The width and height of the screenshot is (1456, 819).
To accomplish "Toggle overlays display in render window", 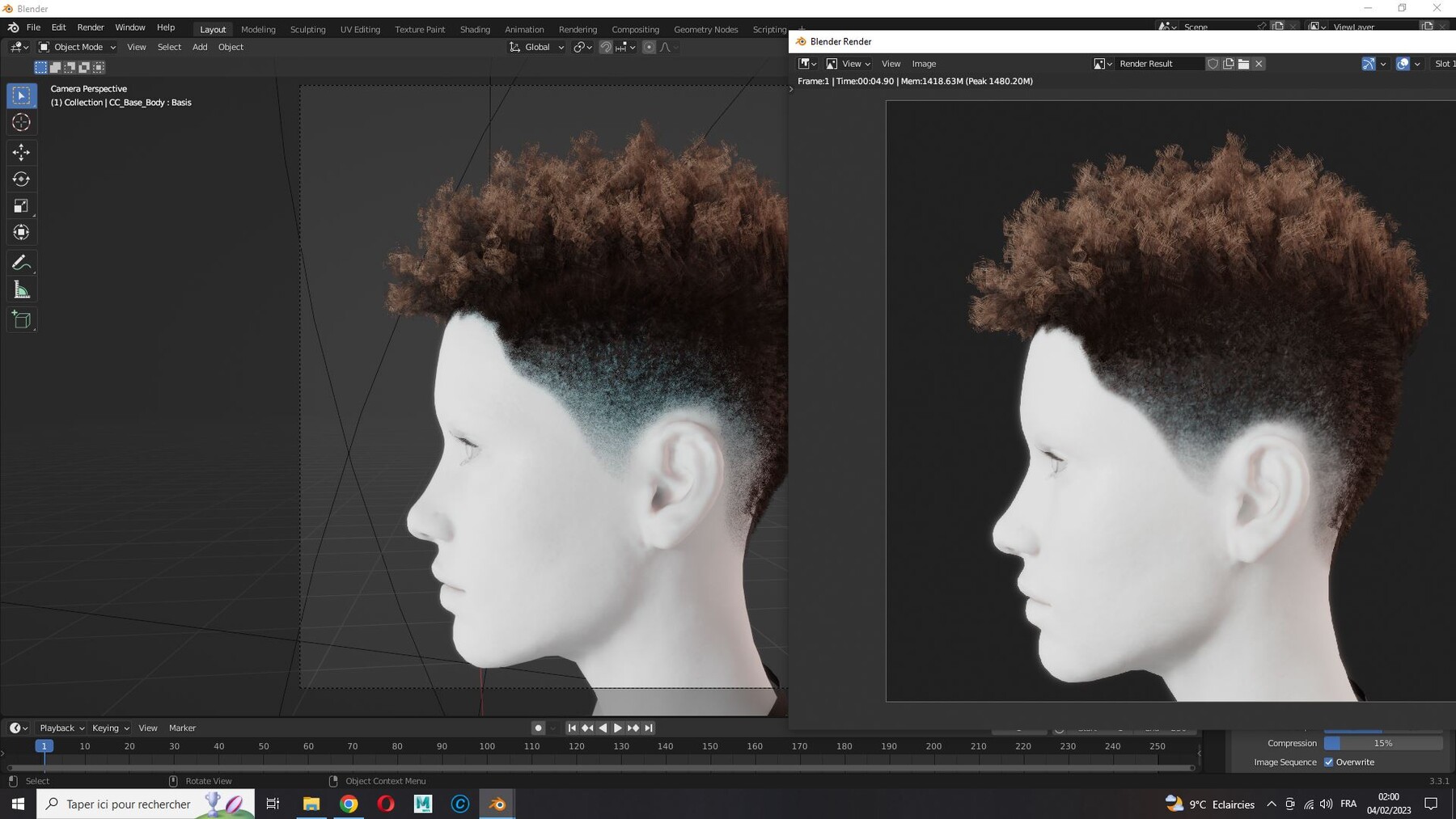I will tap(1403, 64).
